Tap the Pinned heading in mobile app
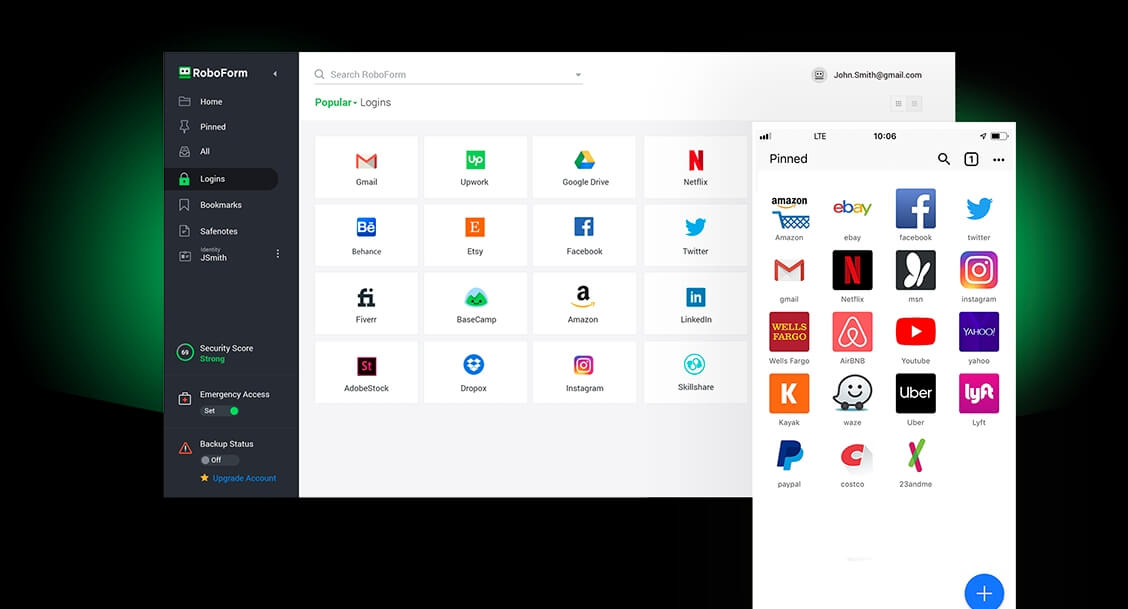Screen dimensions: 1128x609 click(x=788, y=159)
